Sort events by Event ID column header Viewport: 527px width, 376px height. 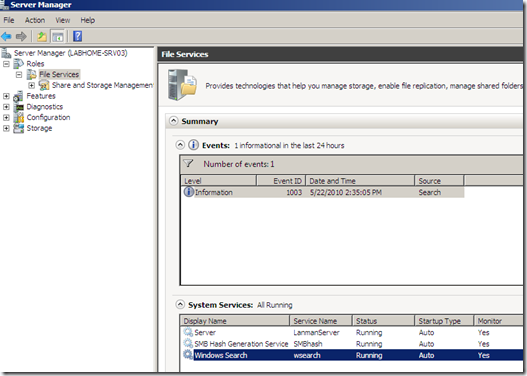(x=281, y=181)
